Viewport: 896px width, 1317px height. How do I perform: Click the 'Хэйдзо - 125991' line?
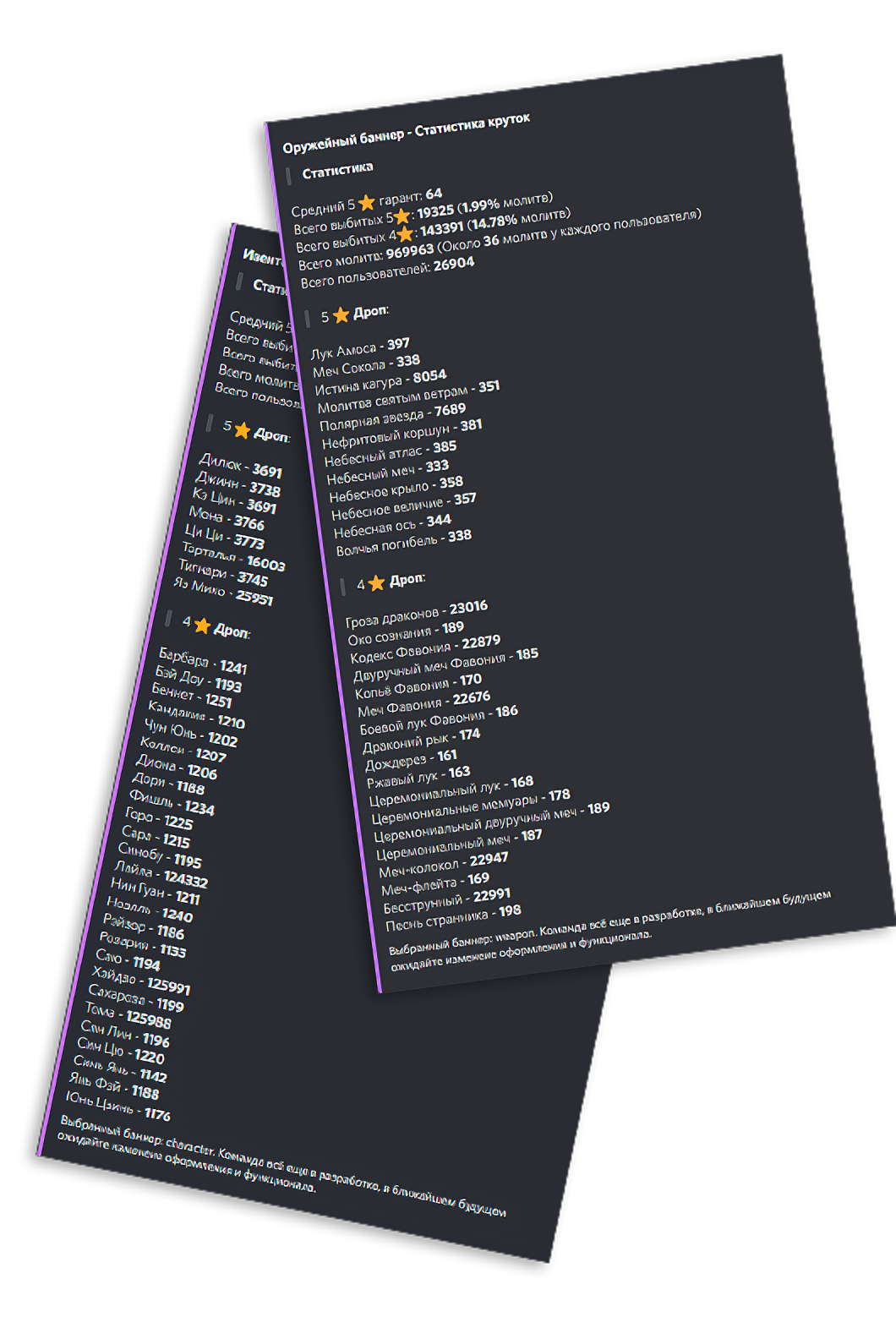pyautogui.click(x=141, y=979)
